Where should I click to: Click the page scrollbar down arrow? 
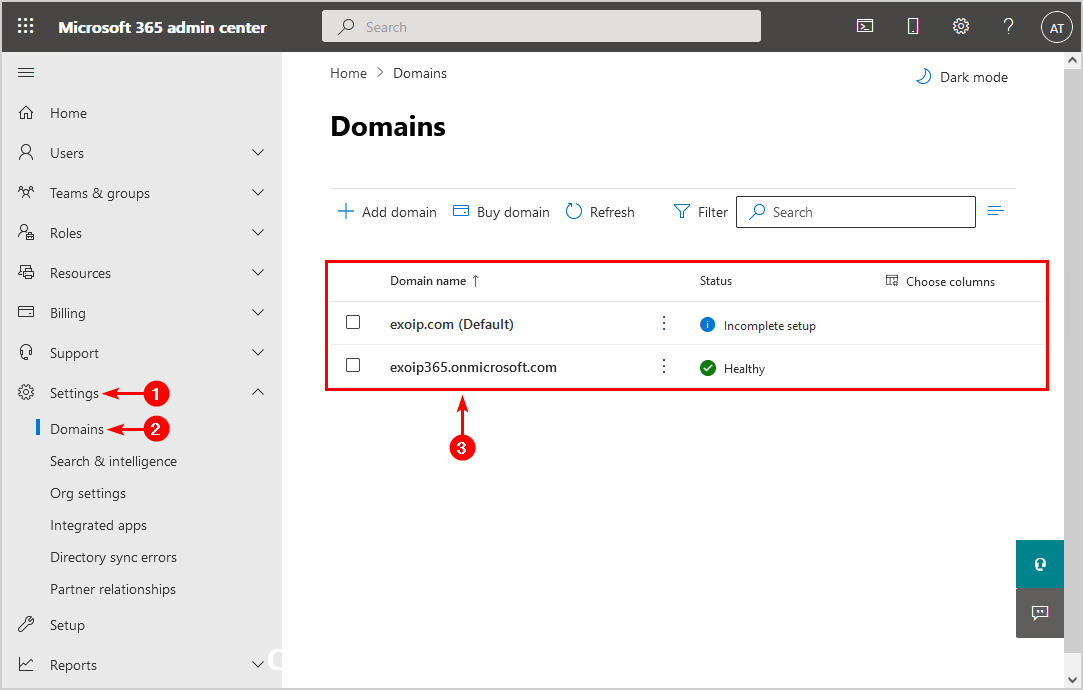[x=1072, y=679]
